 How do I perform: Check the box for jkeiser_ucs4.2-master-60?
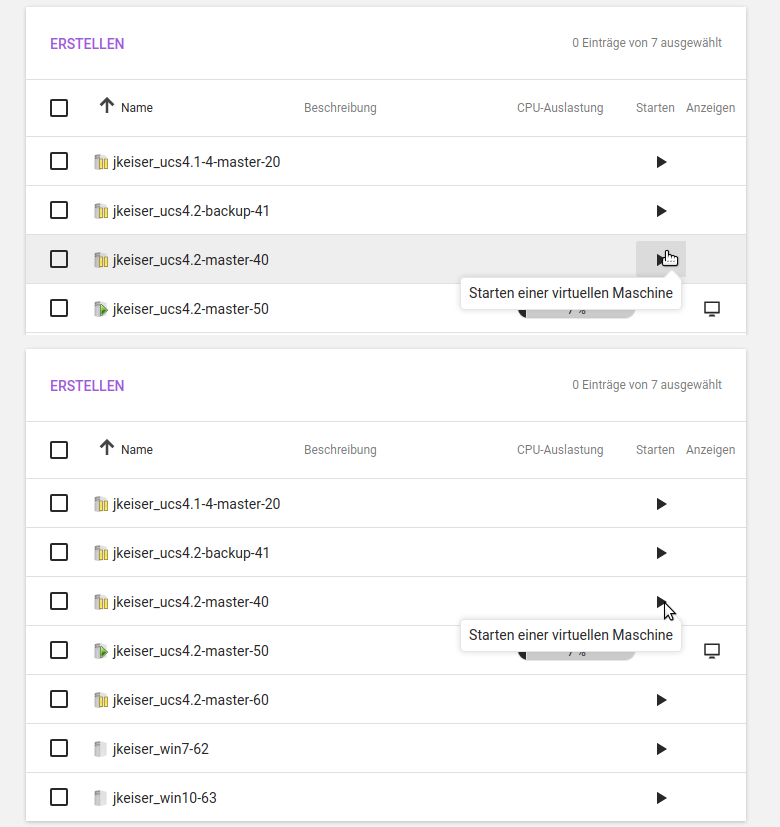point(59,699)
